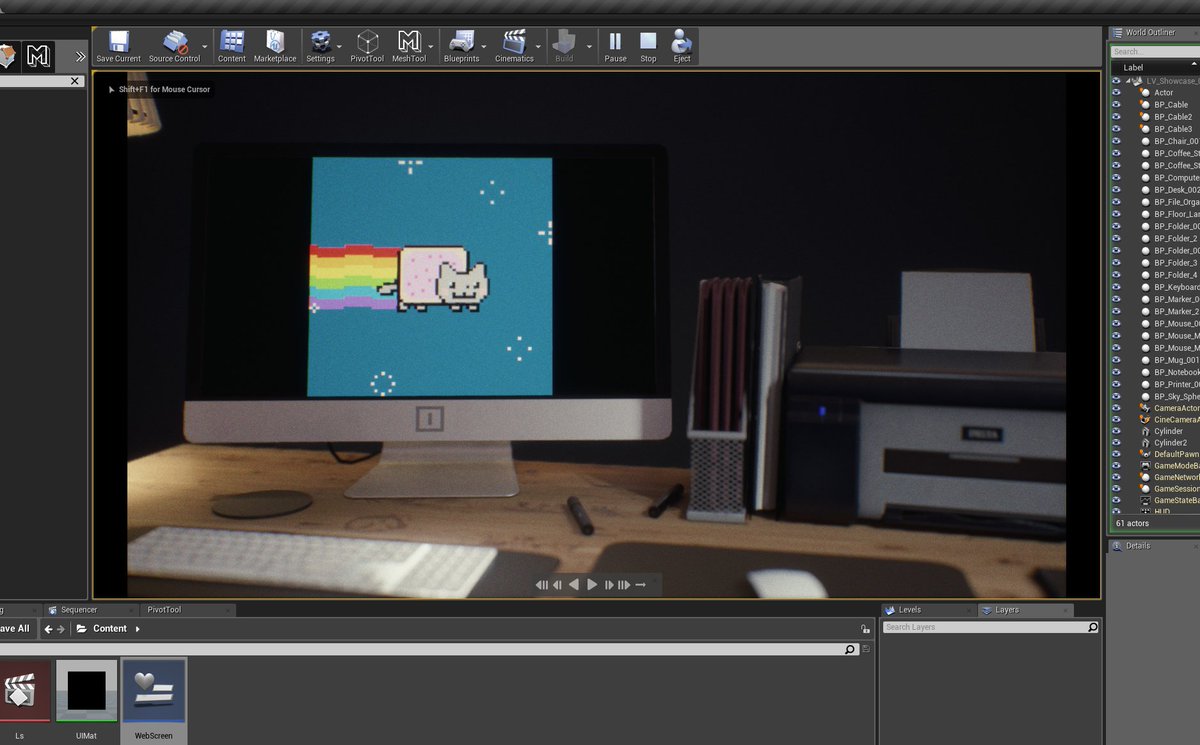
Task: Eject from the player controller
Action: [x=682, y=46]
